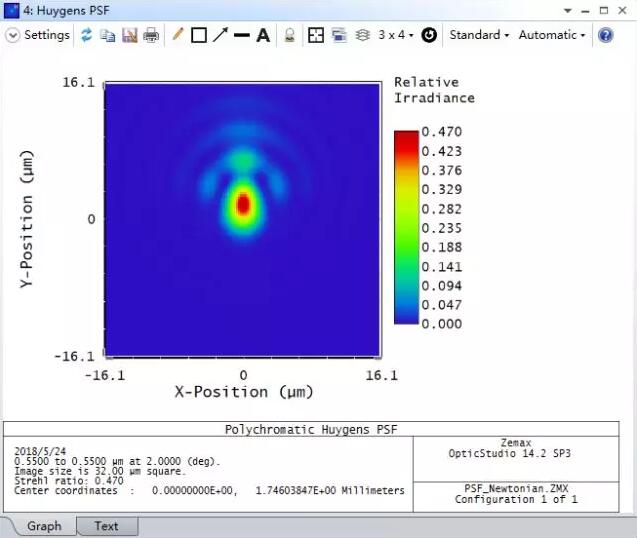Switch to the Text tab

[106, 526]
